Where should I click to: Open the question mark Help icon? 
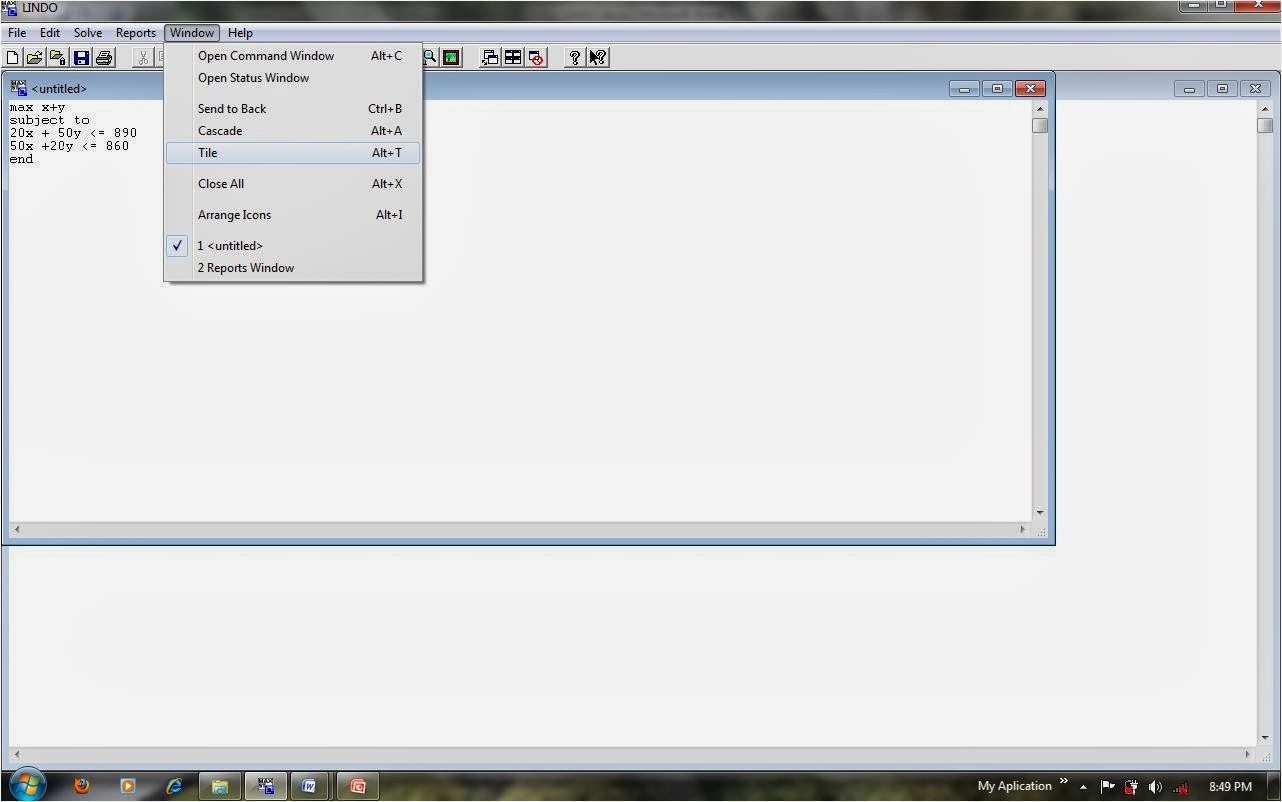click(574, 57)
